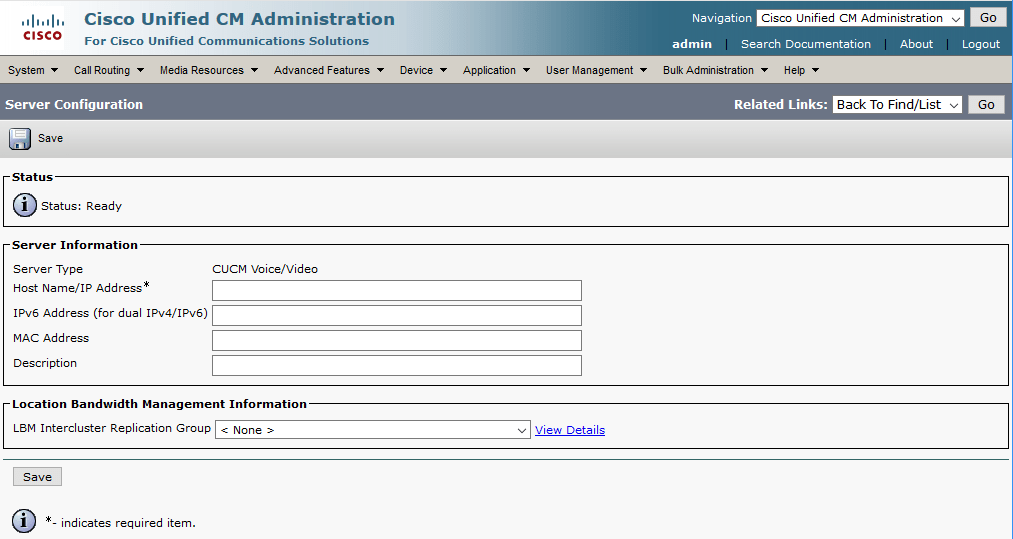Image resolution: width=1013 pixels, height=539 pixels.
Task: Expand the Related Links dropdown
Action: click(897, 105)
